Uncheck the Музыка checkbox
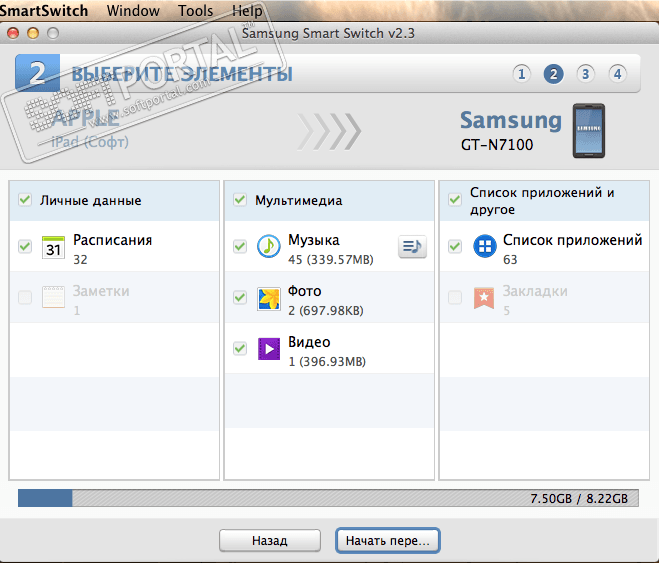Viewport: 659px width, 563px height. coord(240,246)
